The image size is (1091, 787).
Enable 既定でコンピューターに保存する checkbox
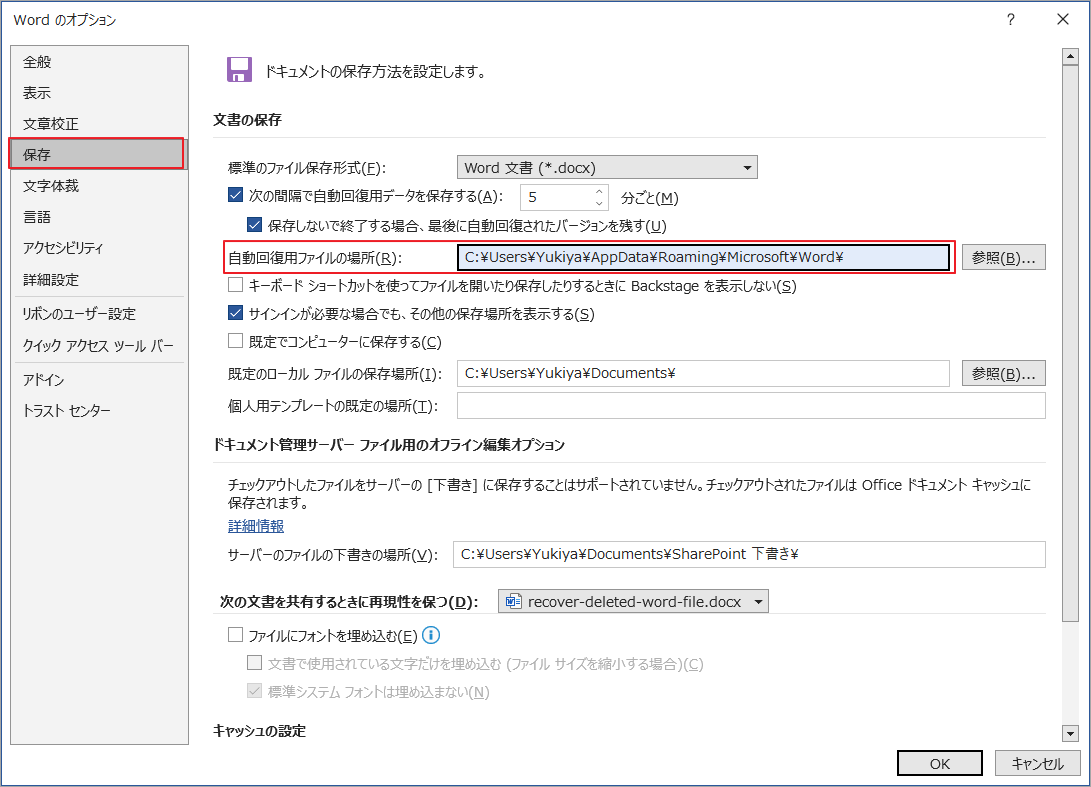pyautogui.click(x=236, y=341)
